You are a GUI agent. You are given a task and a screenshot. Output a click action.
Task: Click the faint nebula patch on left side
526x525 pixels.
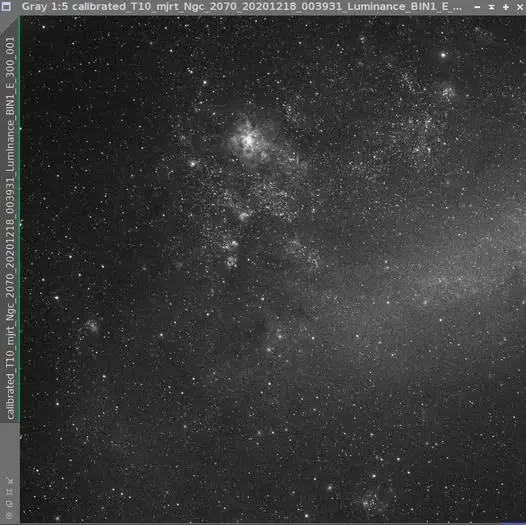tap(92, 325)
